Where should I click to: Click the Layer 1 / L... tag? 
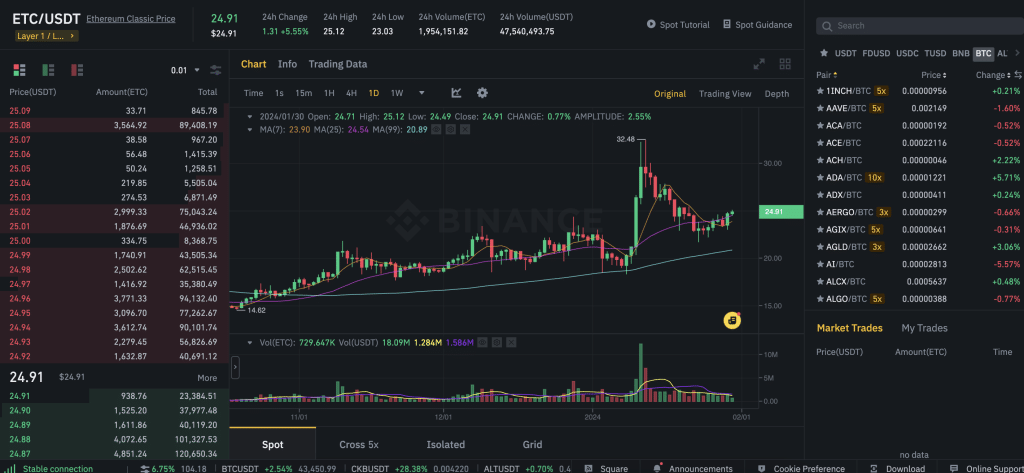pos(46,36)
